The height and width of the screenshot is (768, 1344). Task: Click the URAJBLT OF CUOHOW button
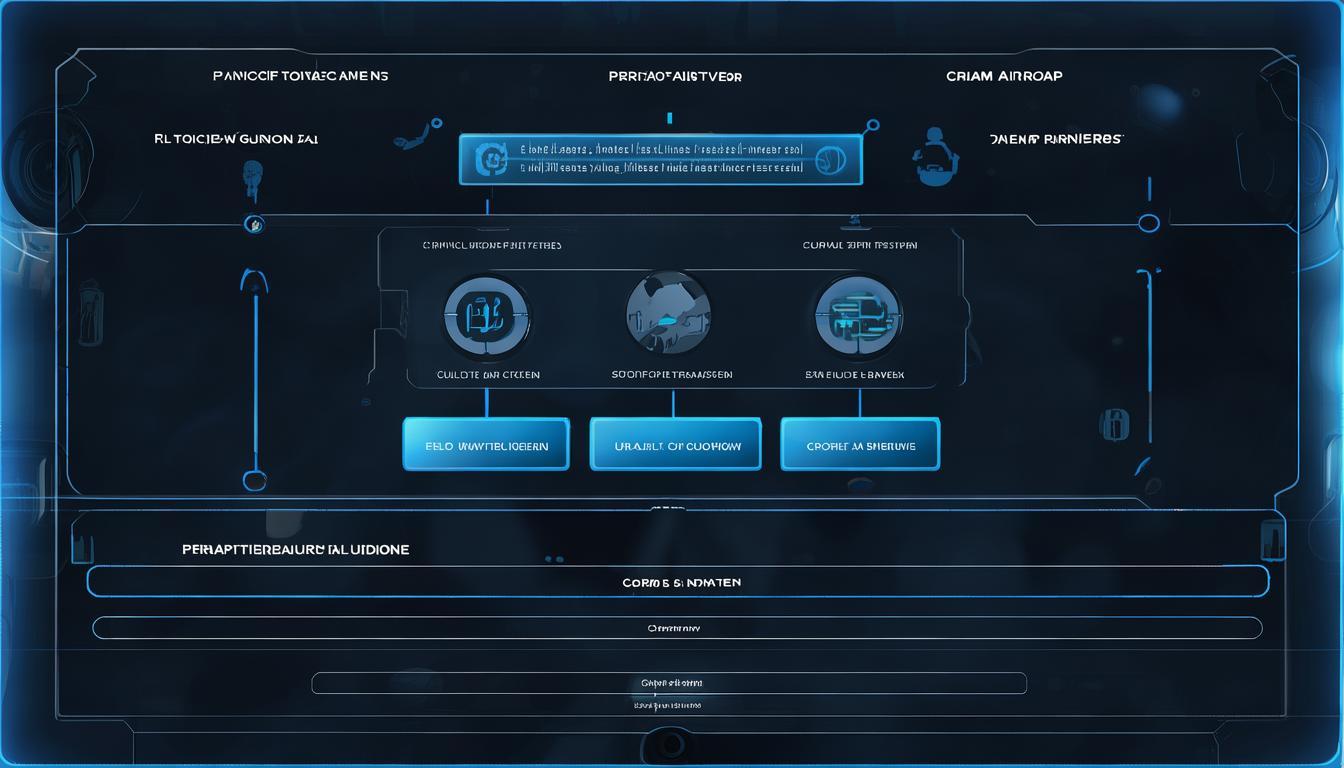[675, 445]
